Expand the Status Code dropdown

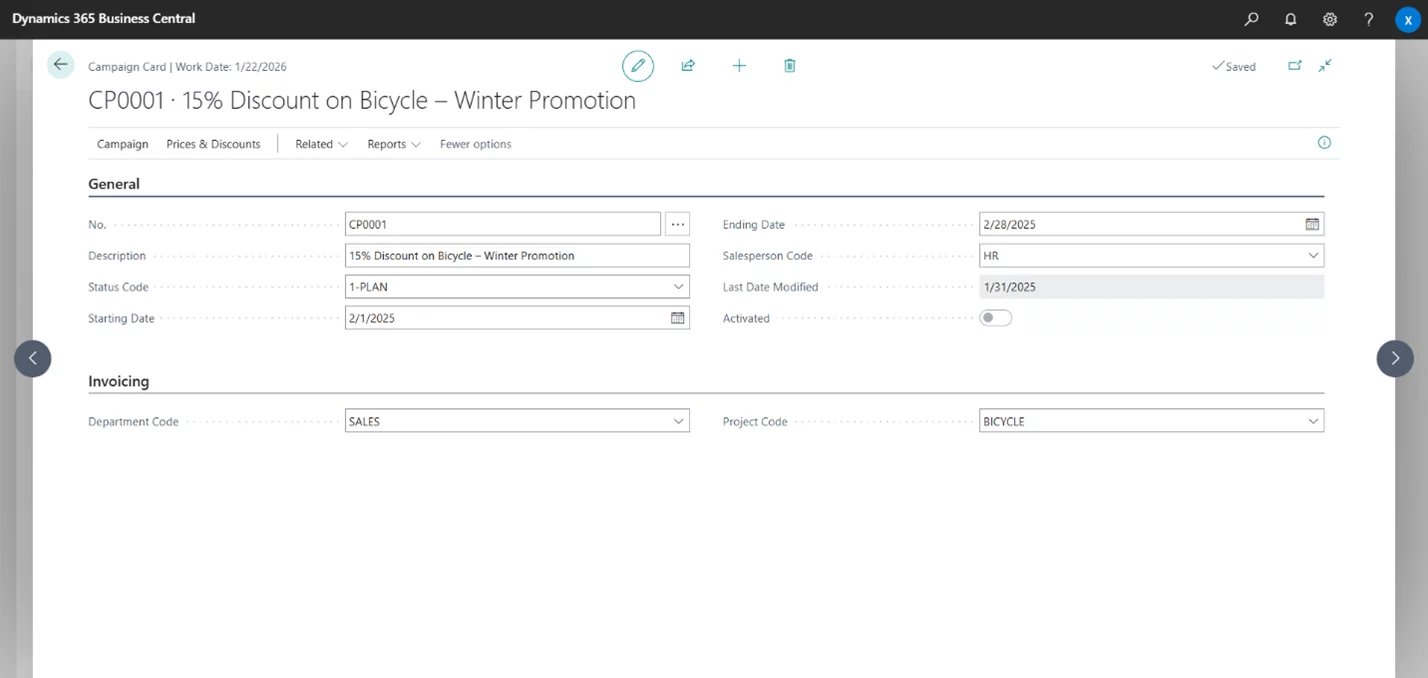click(x=679, y=287)
